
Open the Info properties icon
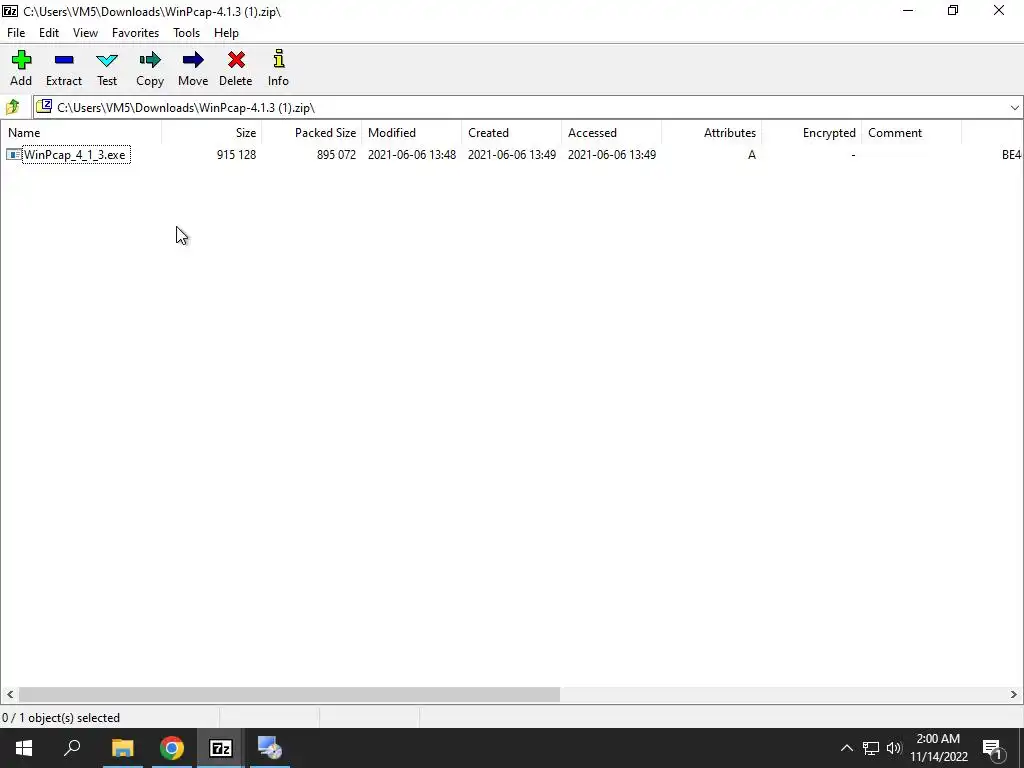coord(279,59)
